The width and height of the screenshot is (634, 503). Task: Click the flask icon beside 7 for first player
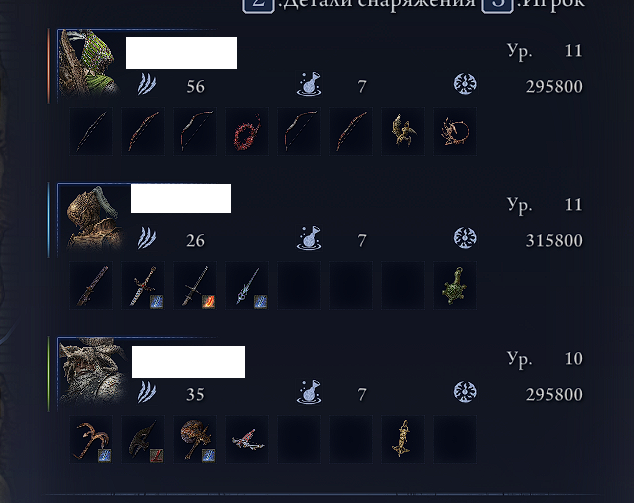[x=309, y=84]
